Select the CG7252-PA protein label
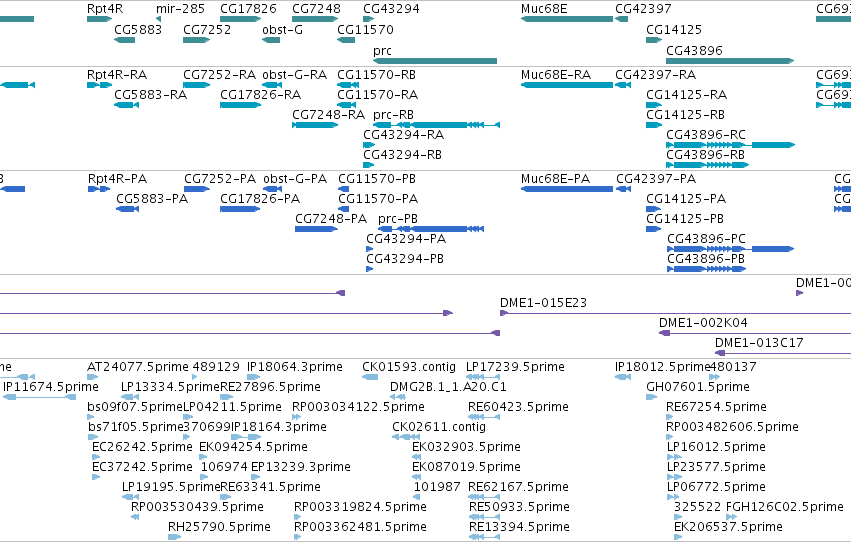The width and height of the screenshot is (851, 542). point(220,178)
